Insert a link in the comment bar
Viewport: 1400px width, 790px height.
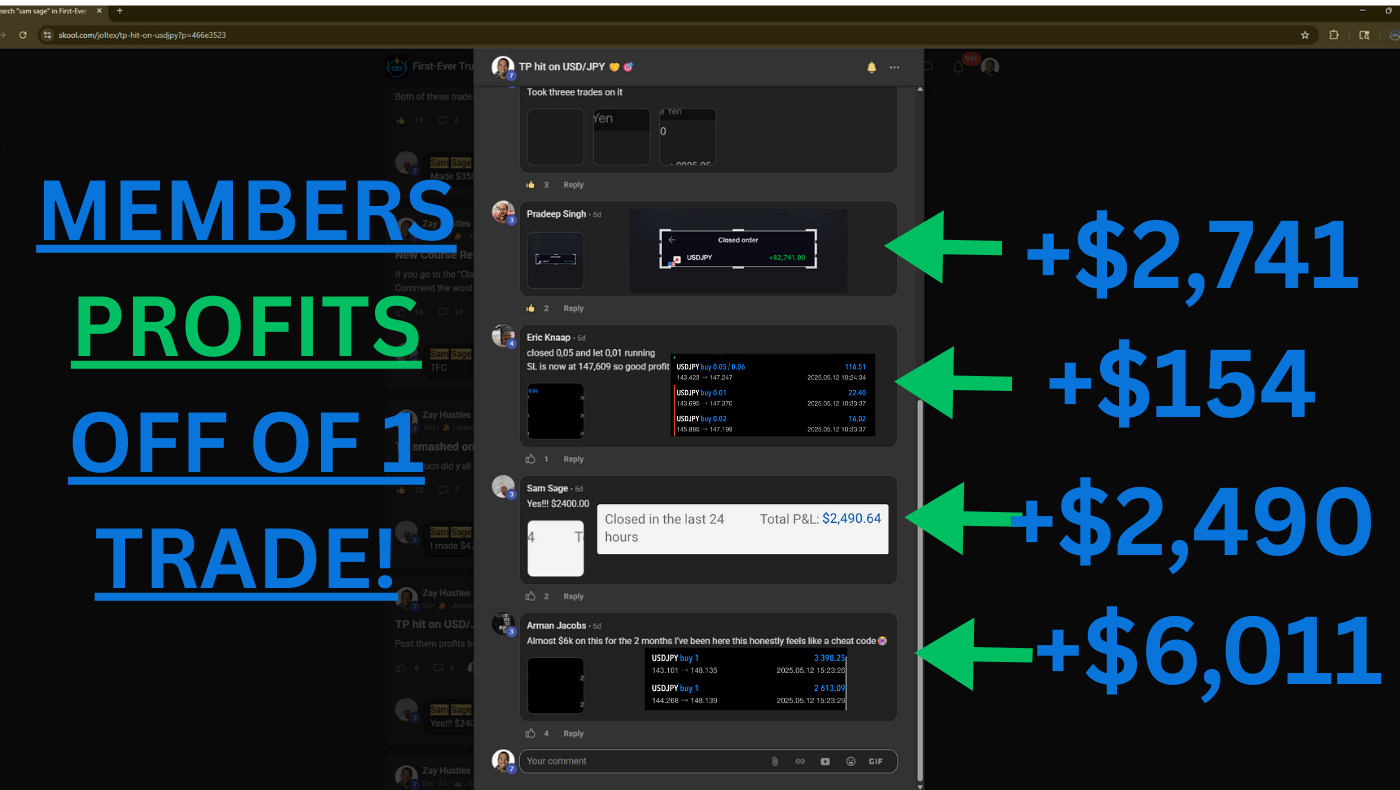(800, 761)
